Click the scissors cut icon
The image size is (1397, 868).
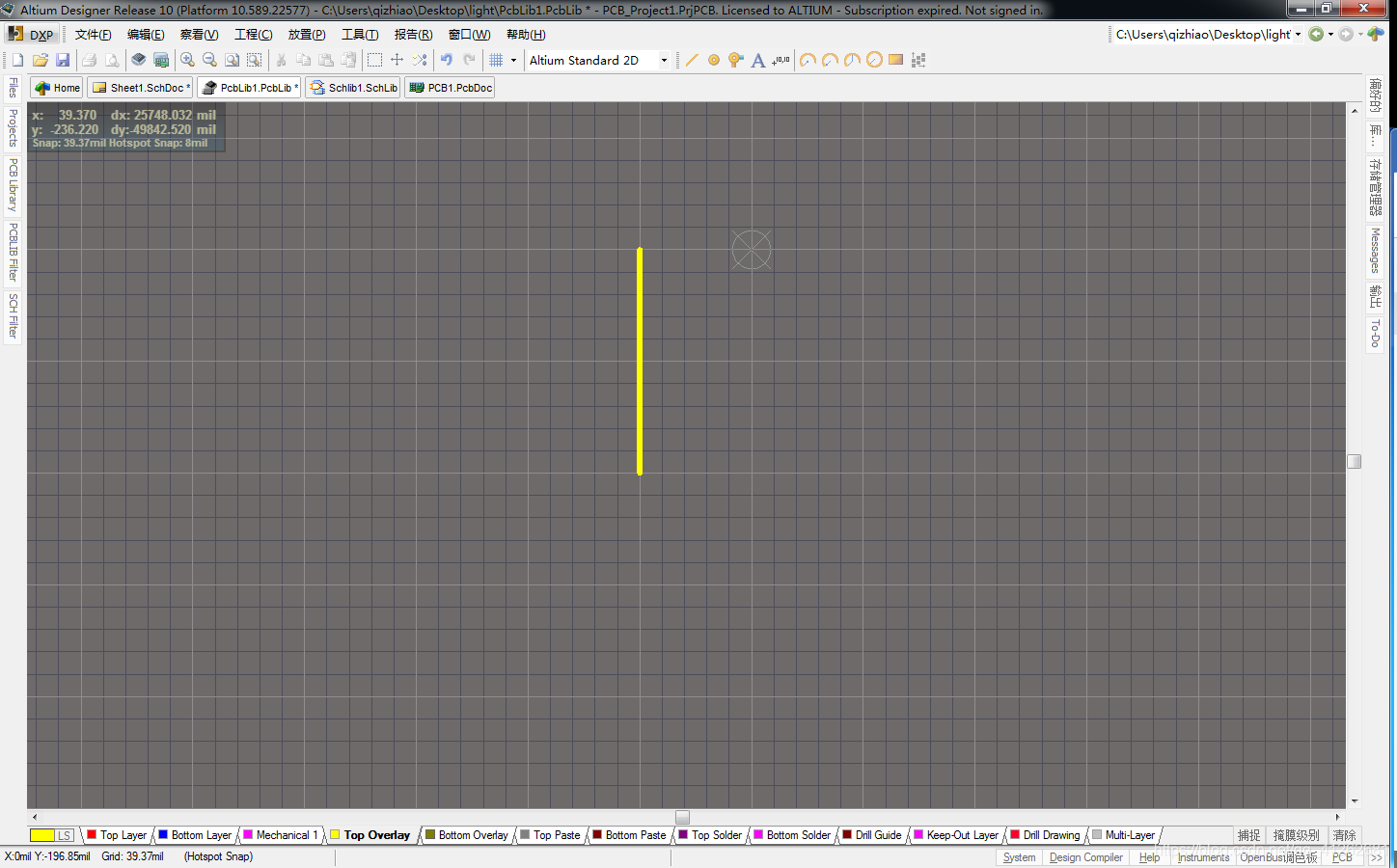coord(281,60)
